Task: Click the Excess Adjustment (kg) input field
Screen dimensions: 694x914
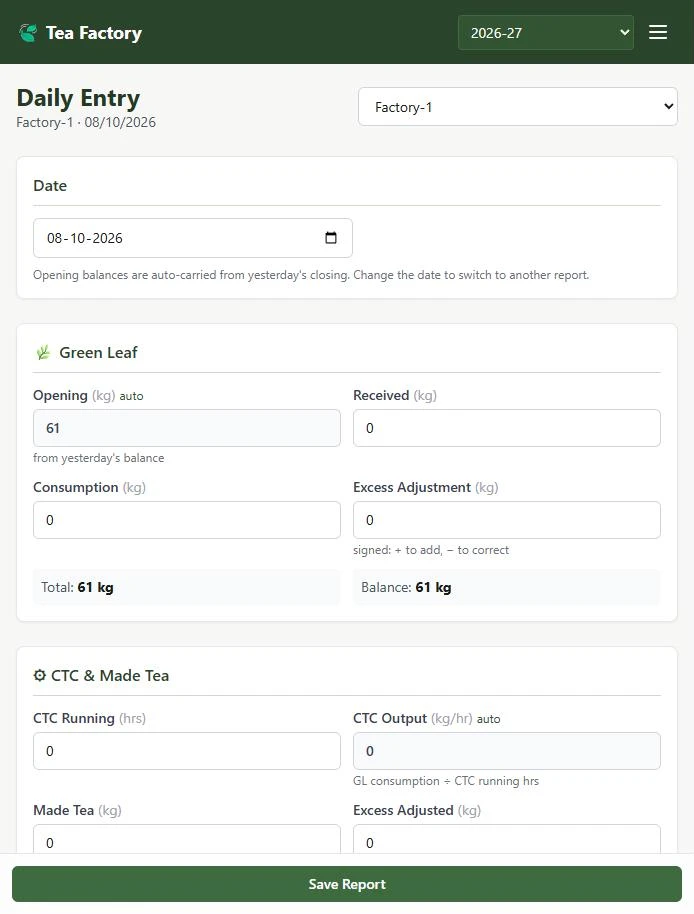Action: point(506,520)
